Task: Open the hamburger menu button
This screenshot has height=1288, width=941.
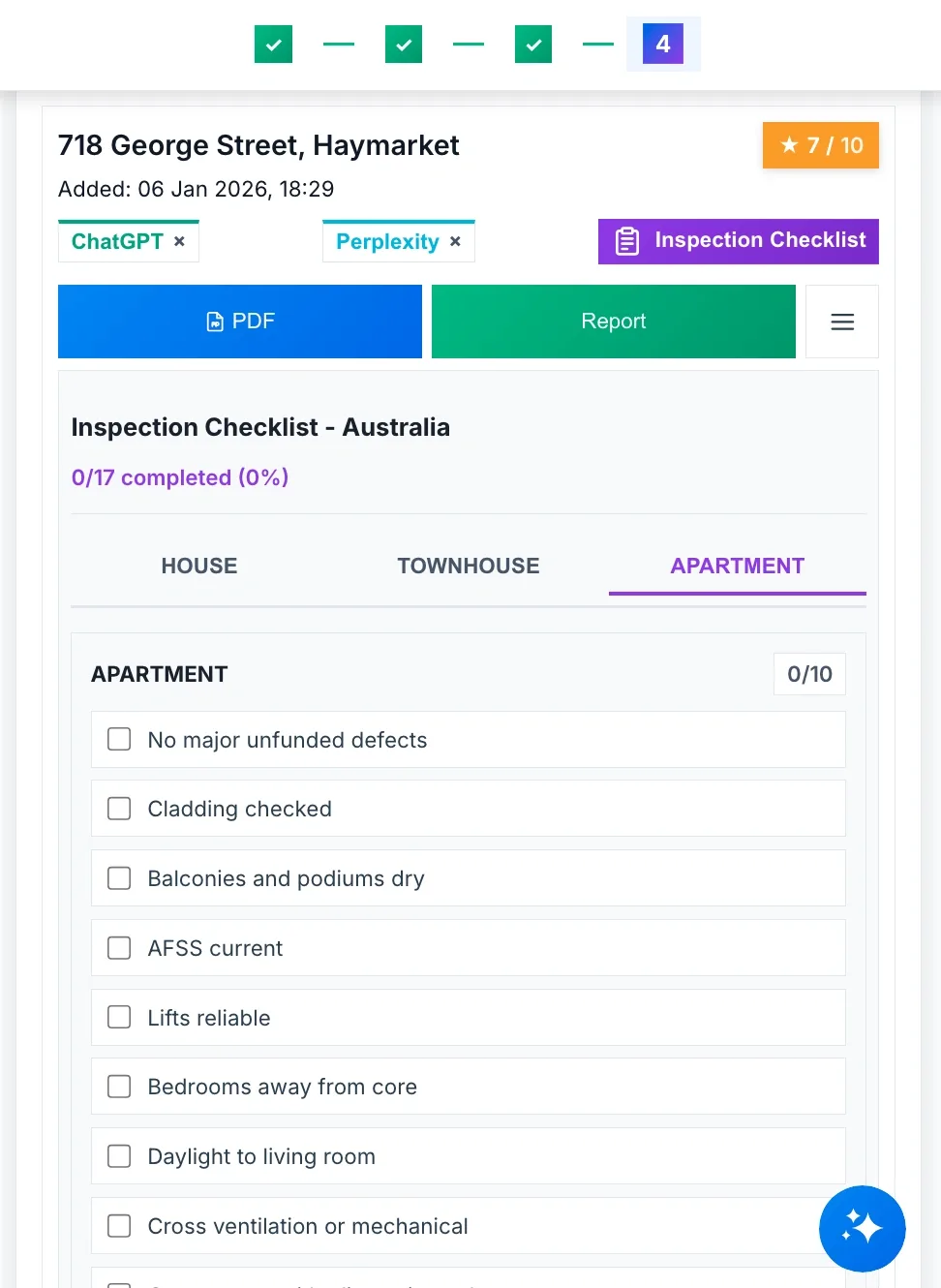Action: click(842, 322)
